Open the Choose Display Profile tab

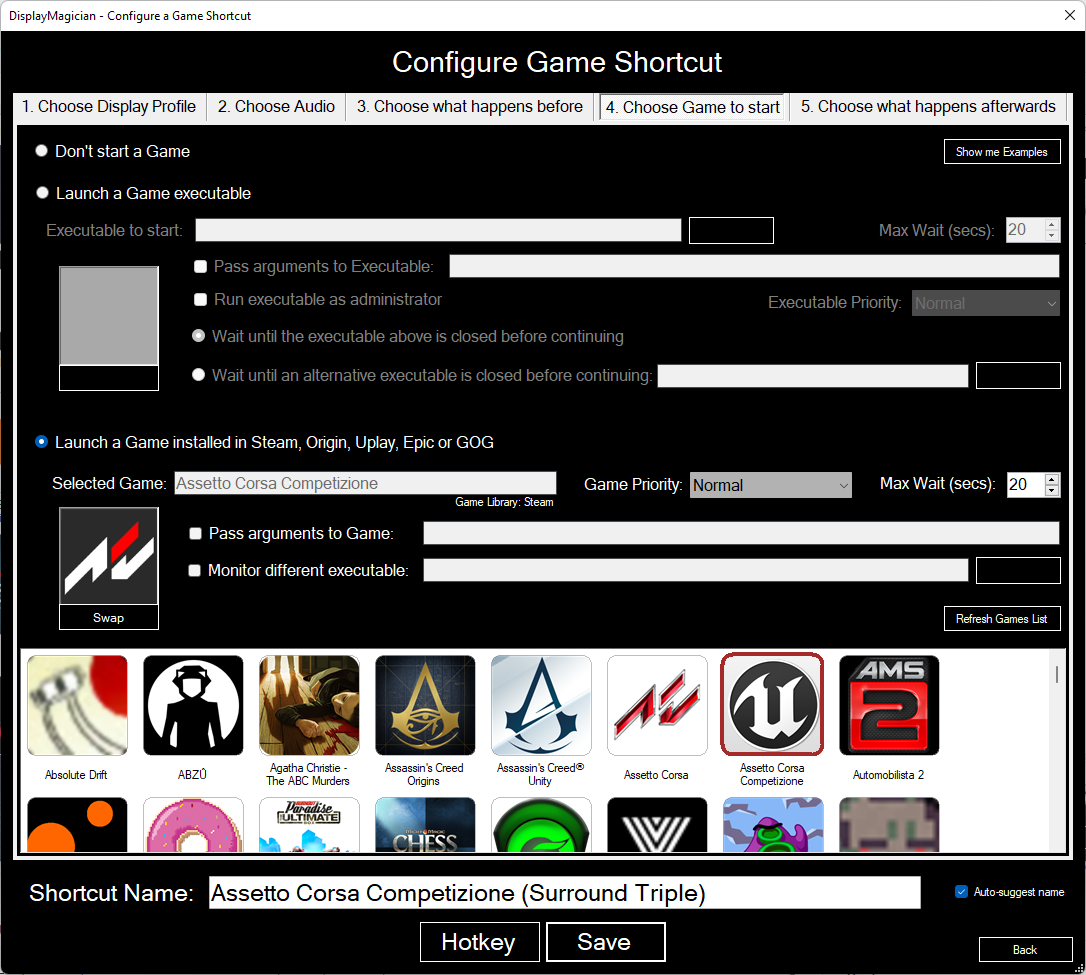point(109,107)
